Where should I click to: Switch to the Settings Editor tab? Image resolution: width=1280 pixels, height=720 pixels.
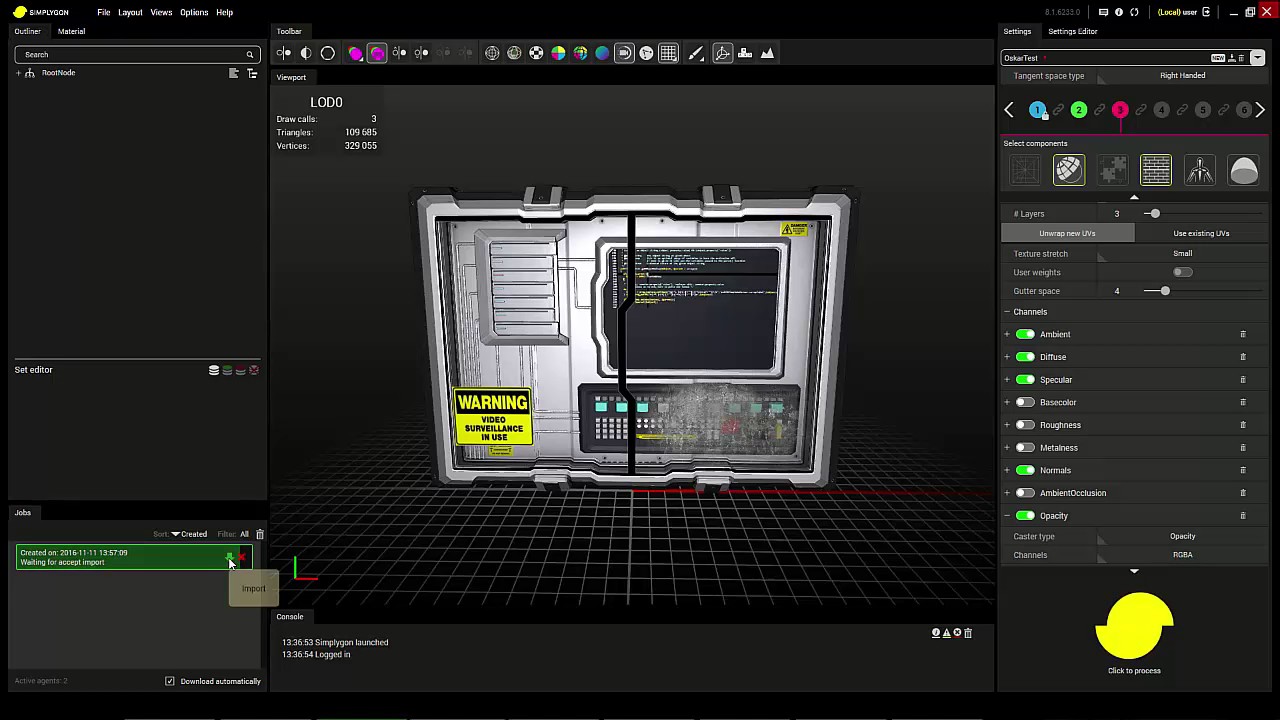[1073, 32]
